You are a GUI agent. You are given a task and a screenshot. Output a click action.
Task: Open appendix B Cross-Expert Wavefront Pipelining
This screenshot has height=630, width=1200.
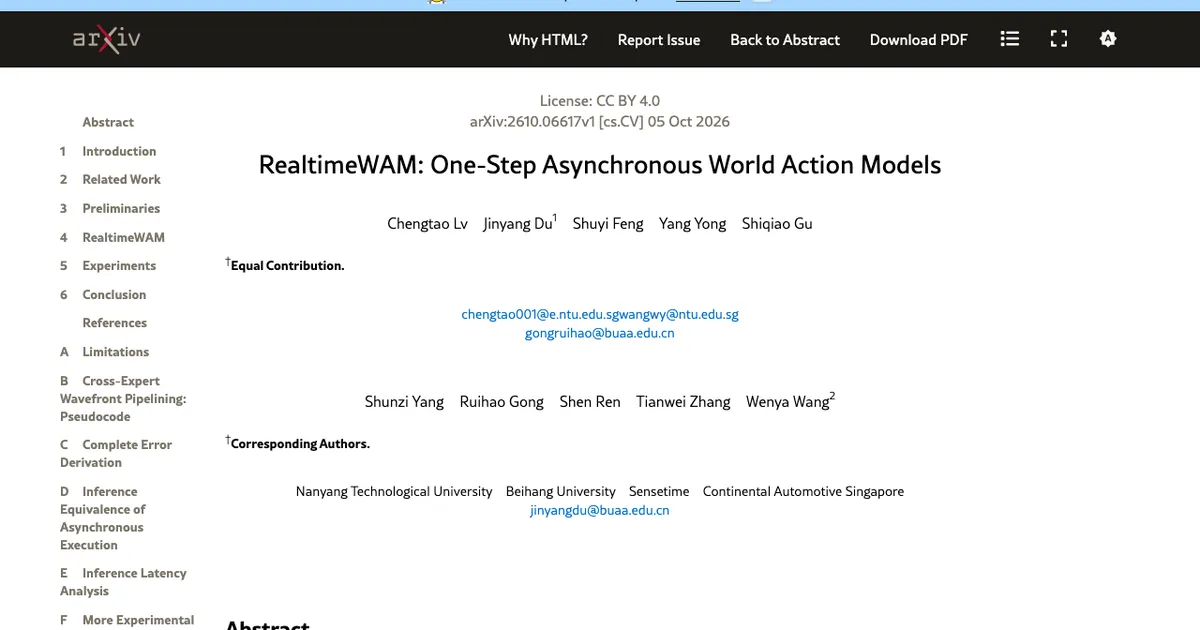(x=123, y=398)
